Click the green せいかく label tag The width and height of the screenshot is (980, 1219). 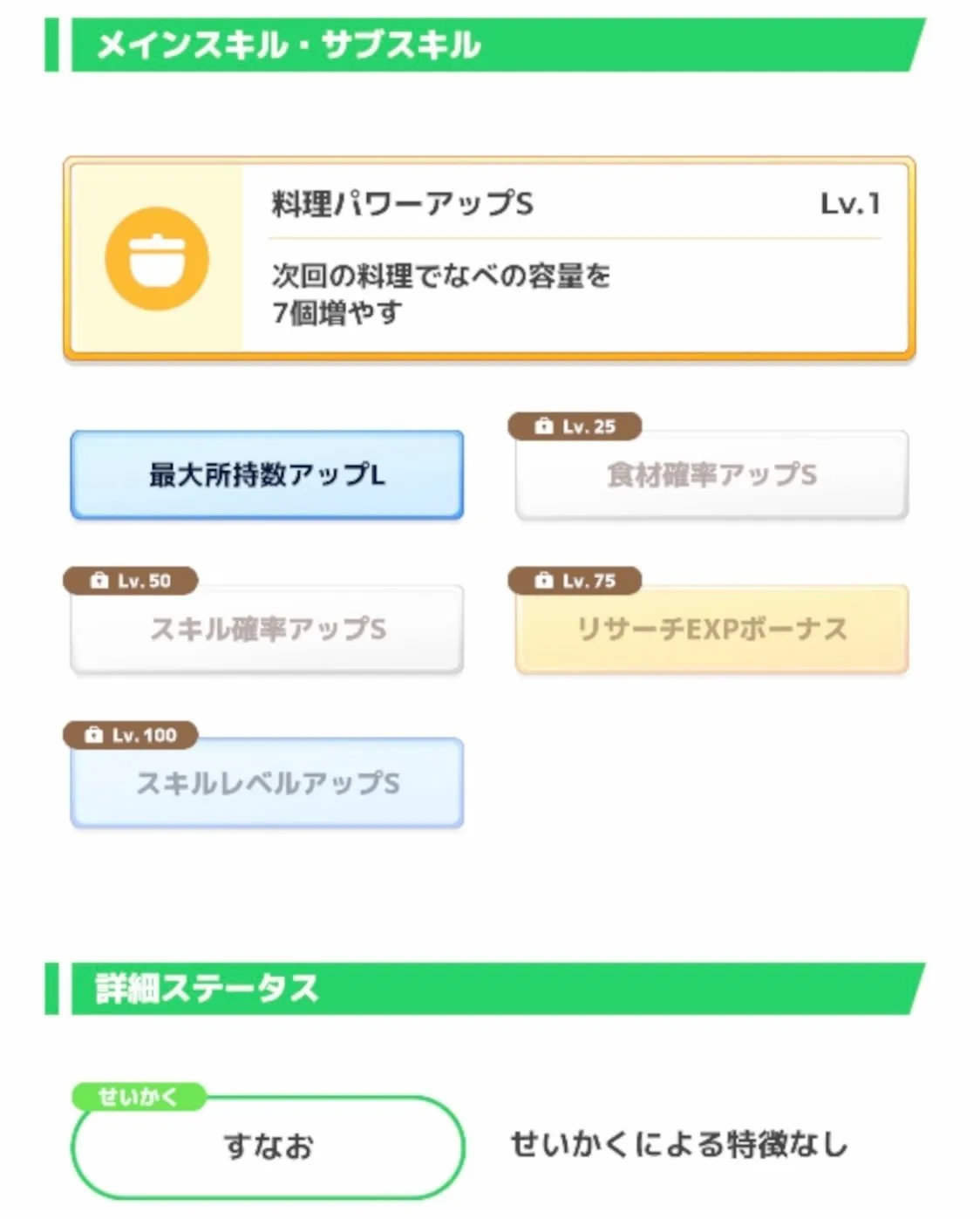click(x=138, y=1097)
